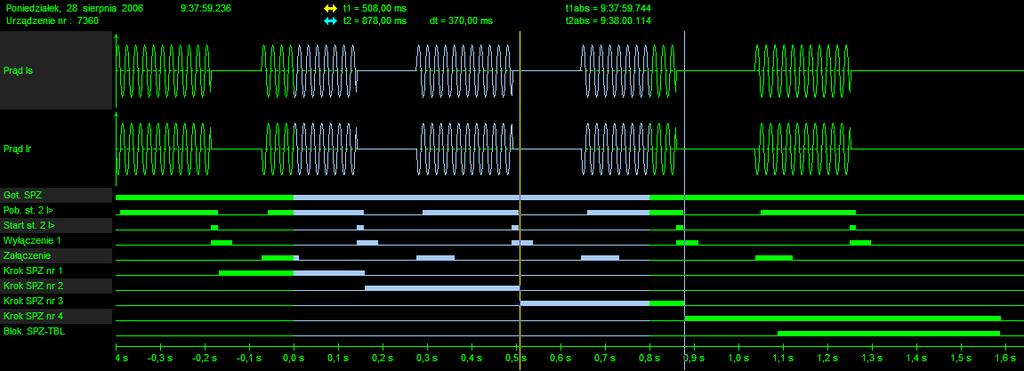Click the cyan t2 cursor arrow icon
Viewport: 1024px width, 371px height.
click(330, 21)
